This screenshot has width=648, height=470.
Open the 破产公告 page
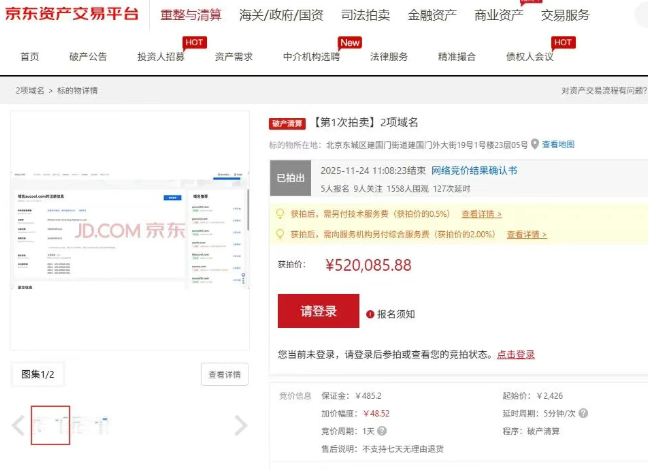[88, 57]
